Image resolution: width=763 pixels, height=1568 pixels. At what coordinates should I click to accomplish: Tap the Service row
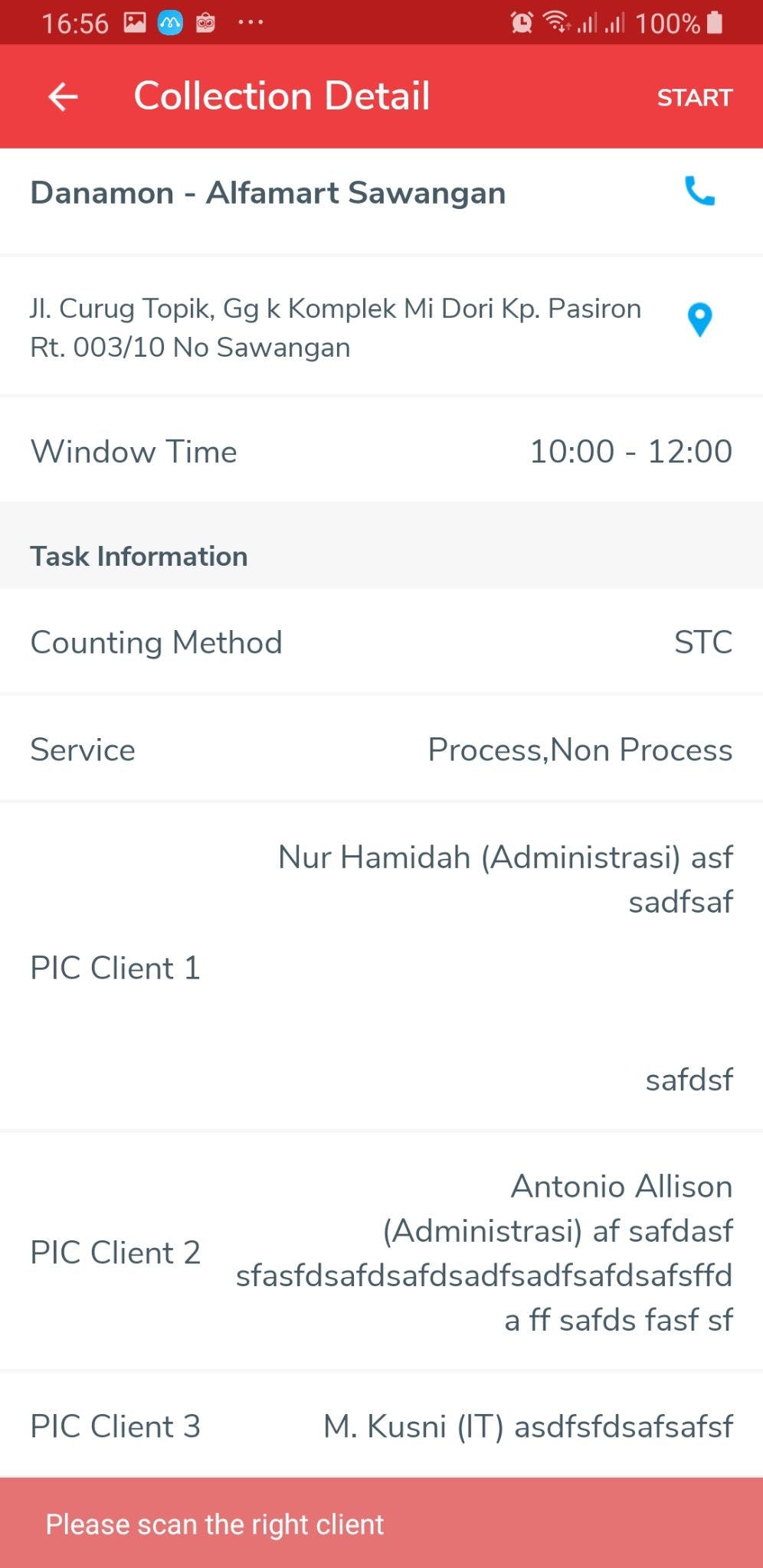point(381,750)
